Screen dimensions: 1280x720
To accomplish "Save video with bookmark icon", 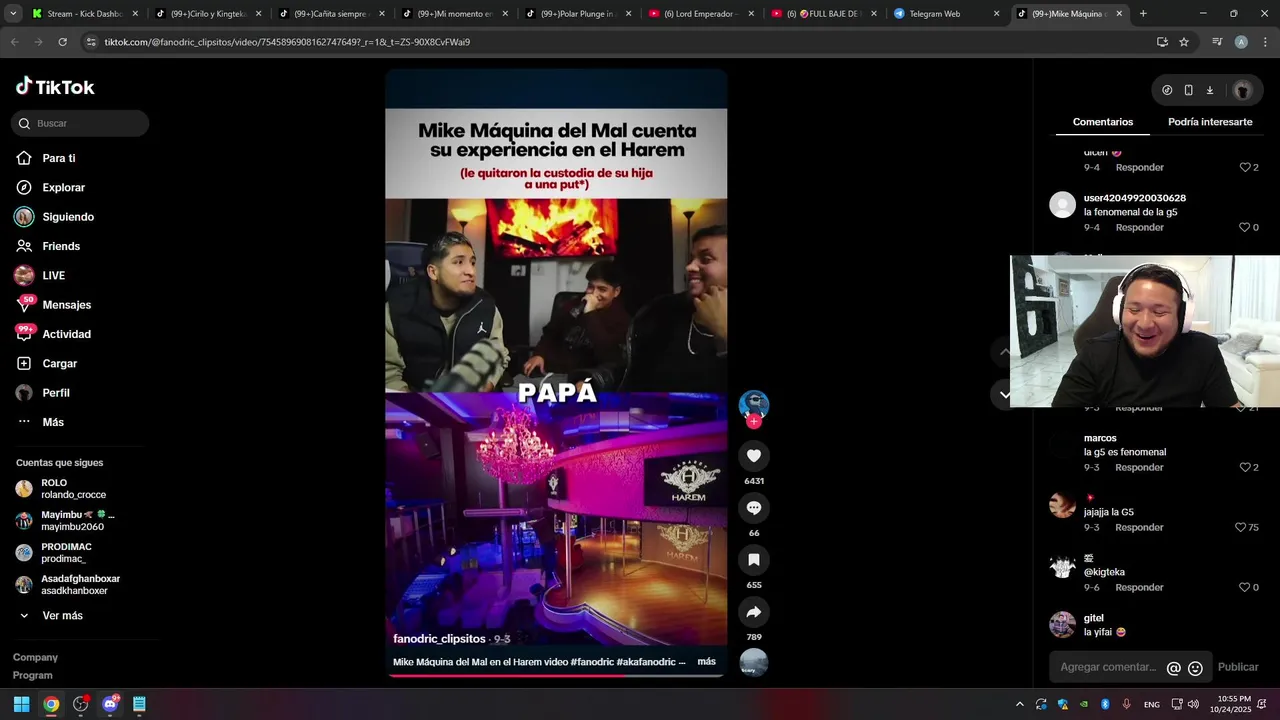I will tap(754, 560).
